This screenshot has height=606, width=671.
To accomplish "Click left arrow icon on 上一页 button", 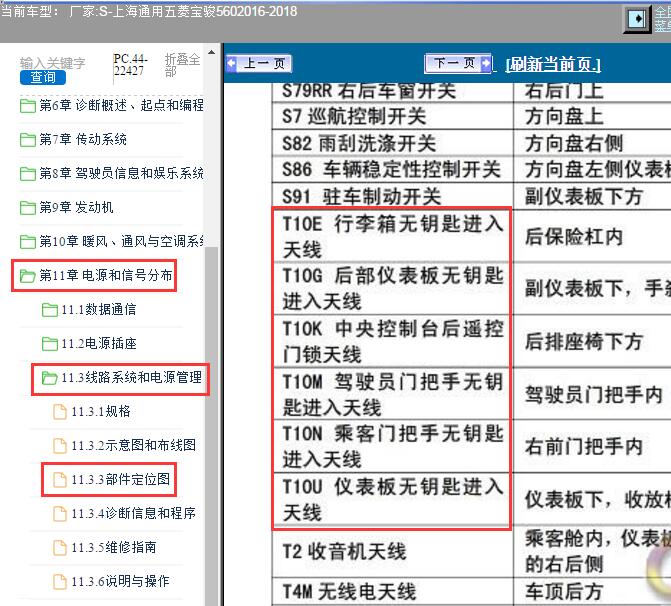I will tap(232, 64).
